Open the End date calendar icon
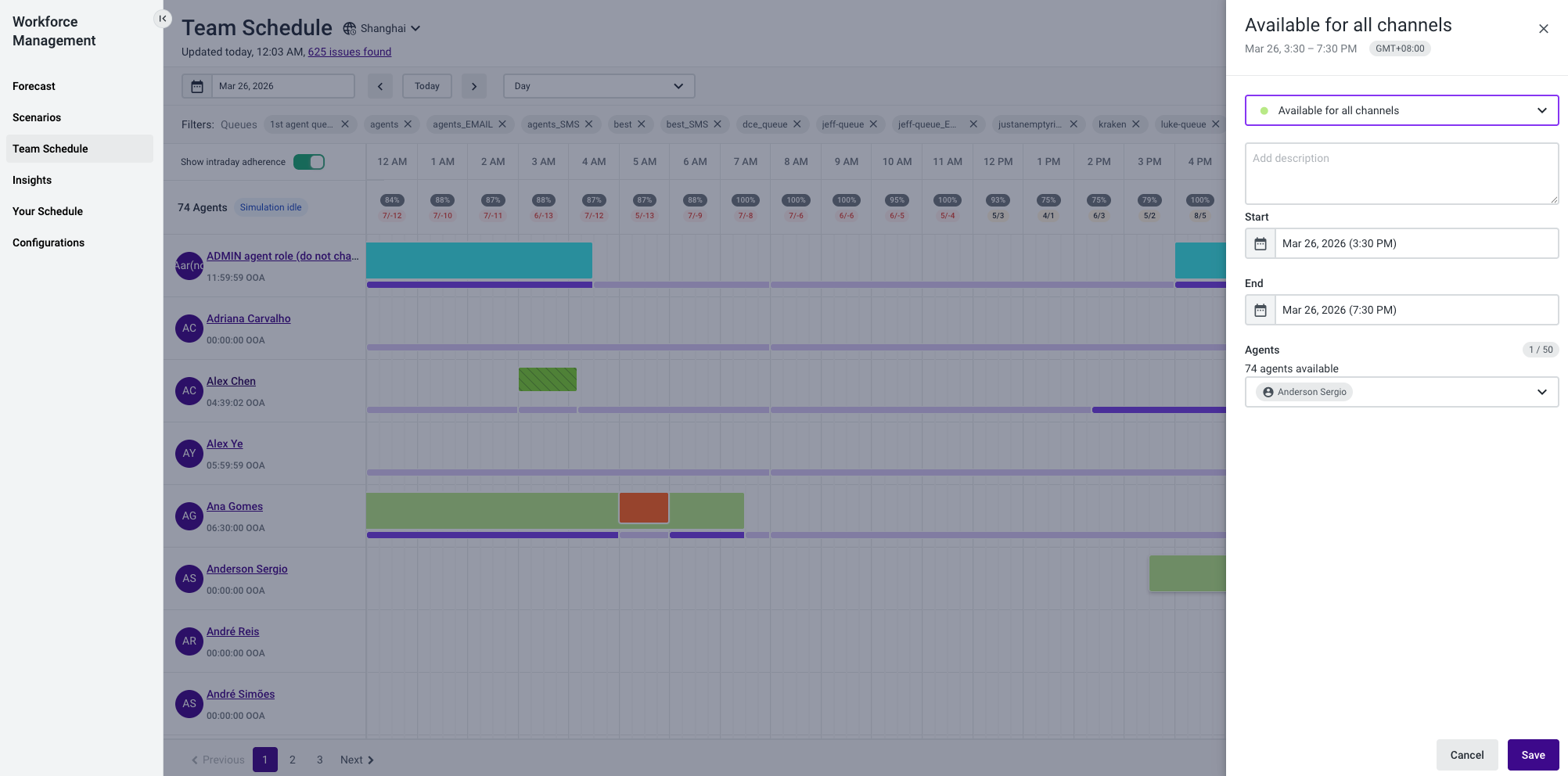The image size is (1568, 776). pos(1261,310)
